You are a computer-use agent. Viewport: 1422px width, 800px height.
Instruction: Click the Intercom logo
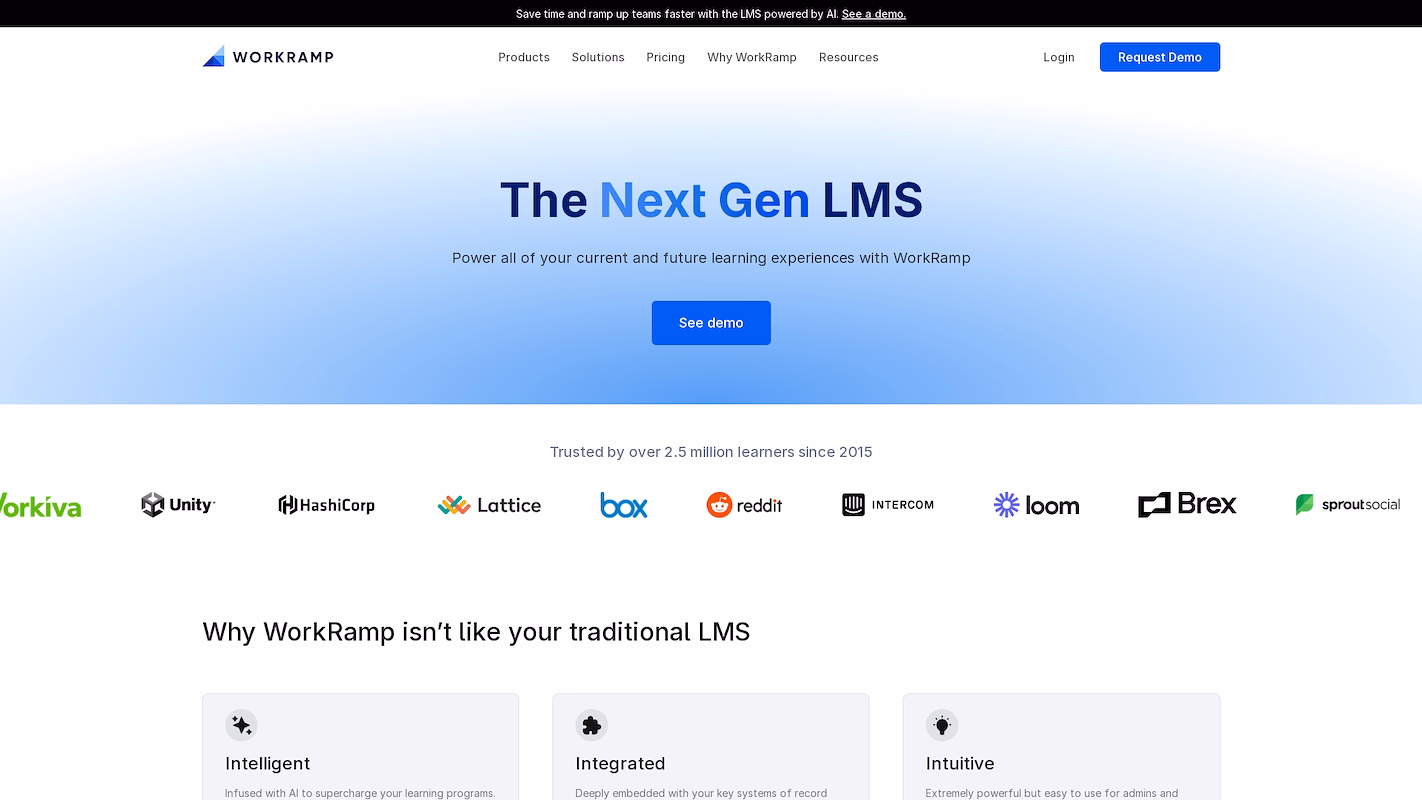point(888,505)
